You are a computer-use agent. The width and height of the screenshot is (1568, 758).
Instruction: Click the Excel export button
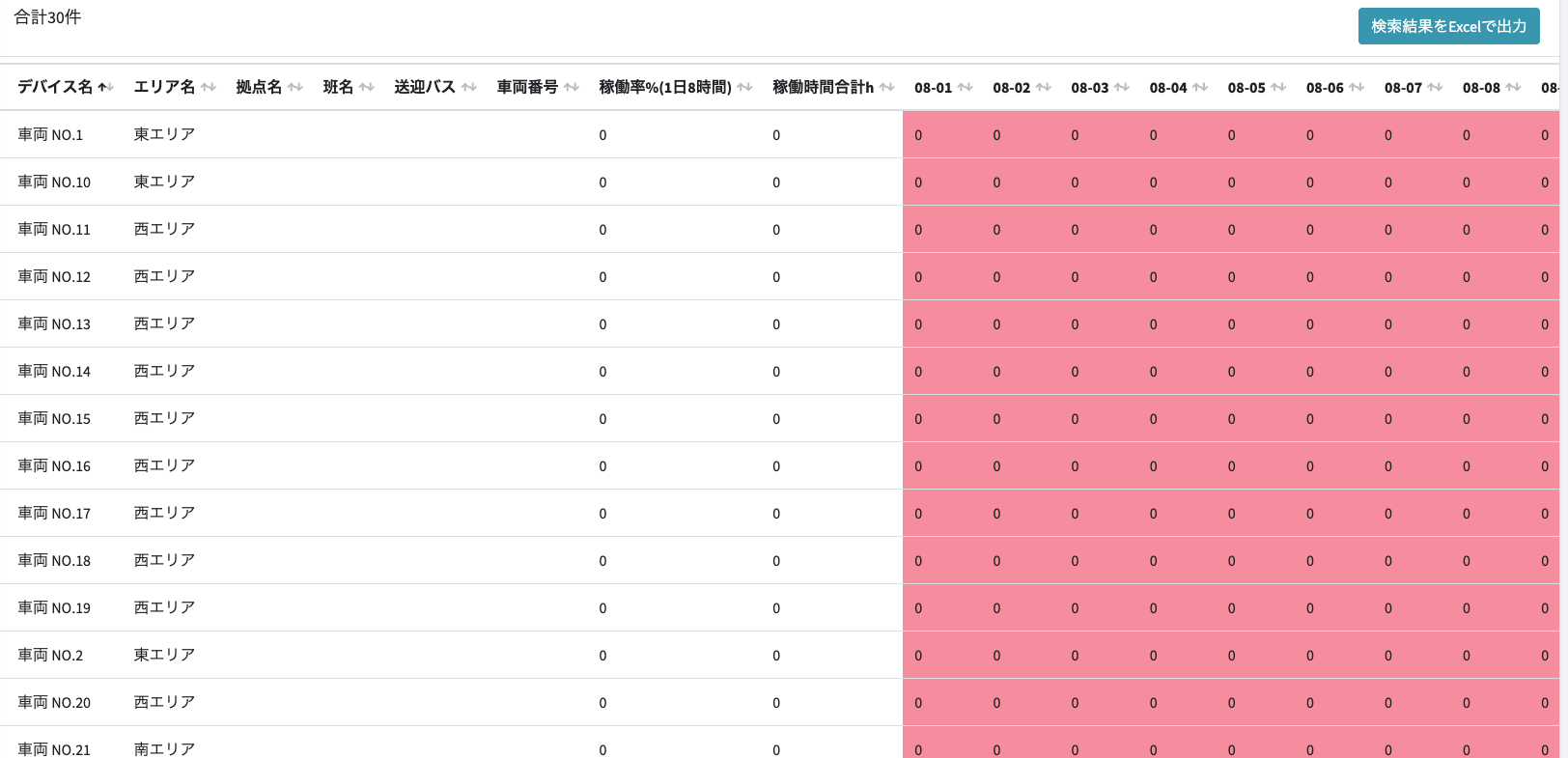1448,26
